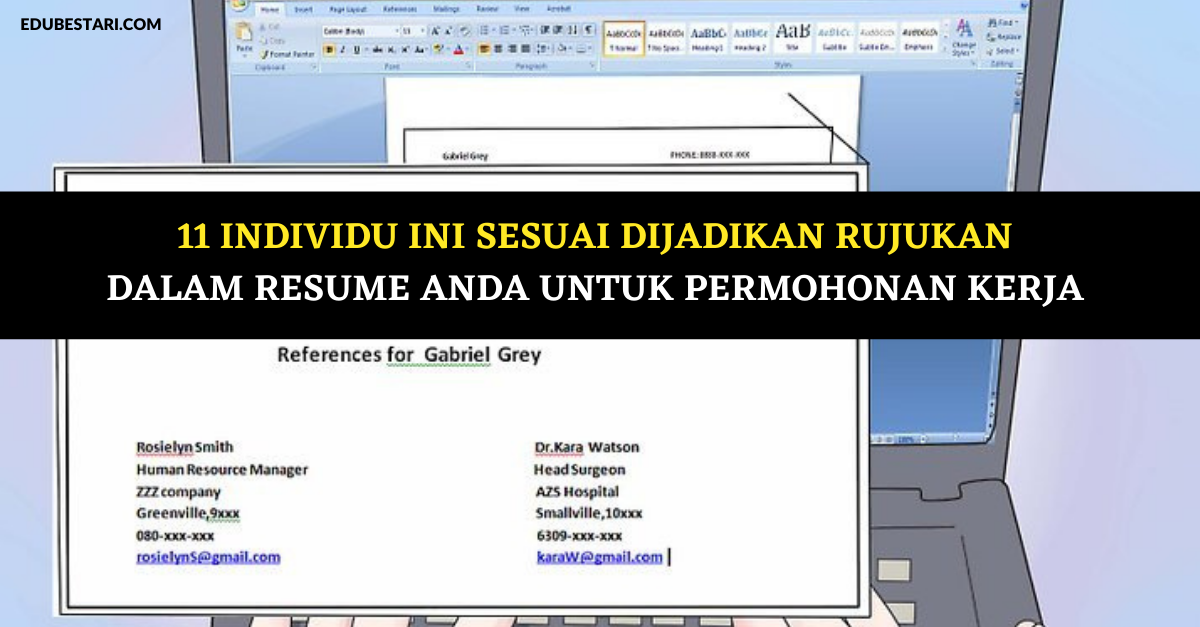
Task: Apply the No Spacing style
Action: [667, 38]
